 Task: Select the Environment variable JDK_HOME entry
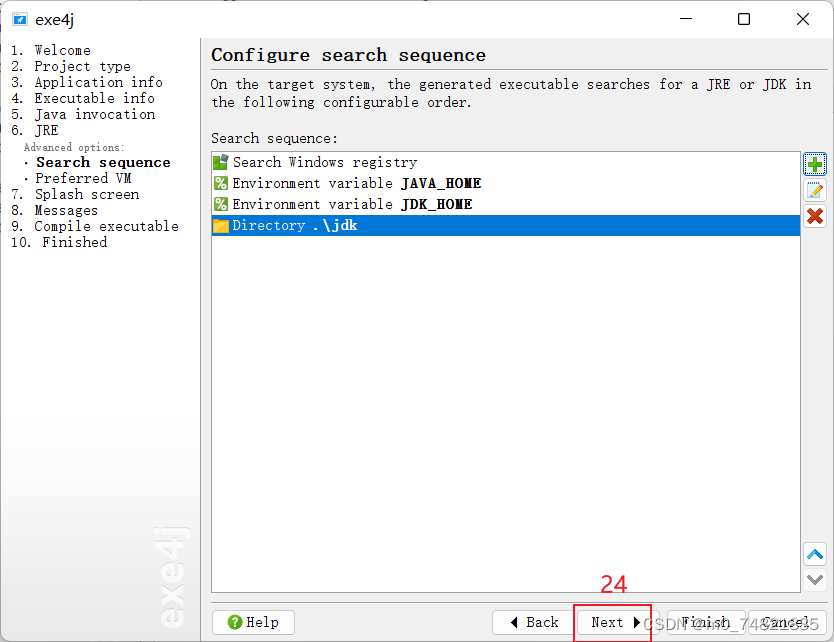coord(325,204)
